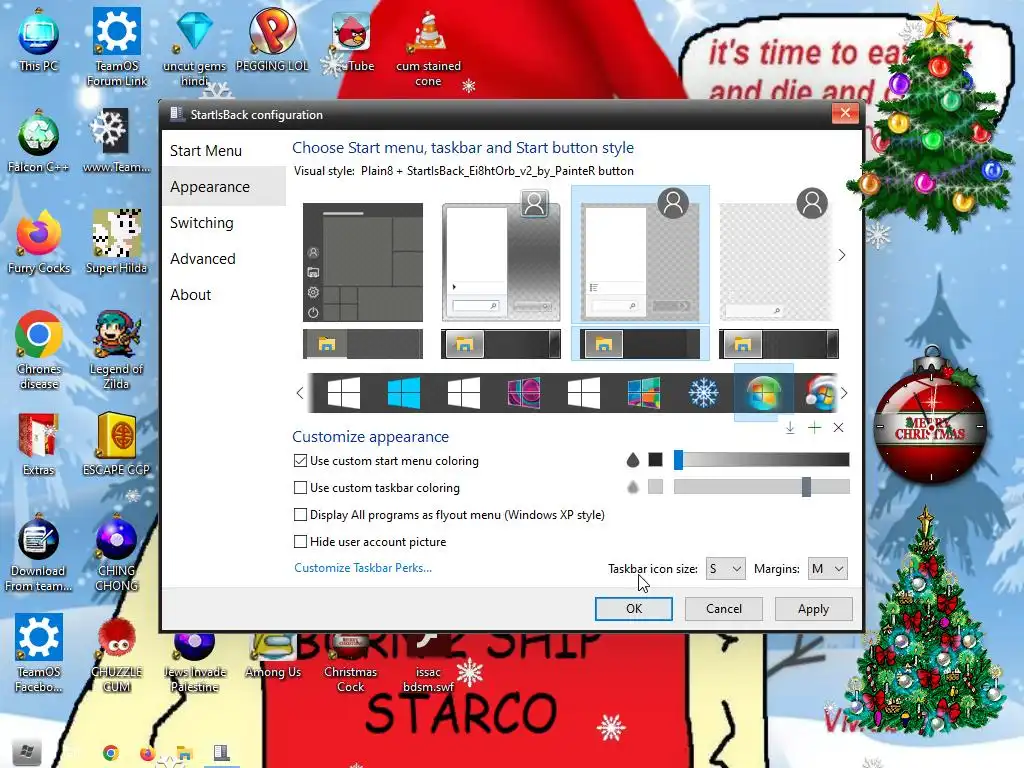Select the Aero style with square user picture
The width and height of the screenshot is (1024, 768).
coord(501,256)
